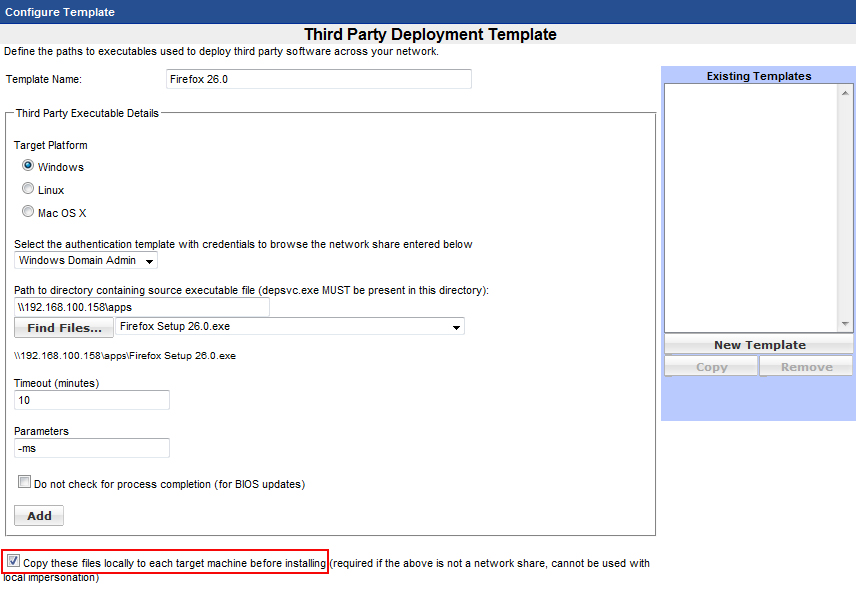Click the Existing Templates list scroll down arrow
856x595 pixels.
[846, 324]
